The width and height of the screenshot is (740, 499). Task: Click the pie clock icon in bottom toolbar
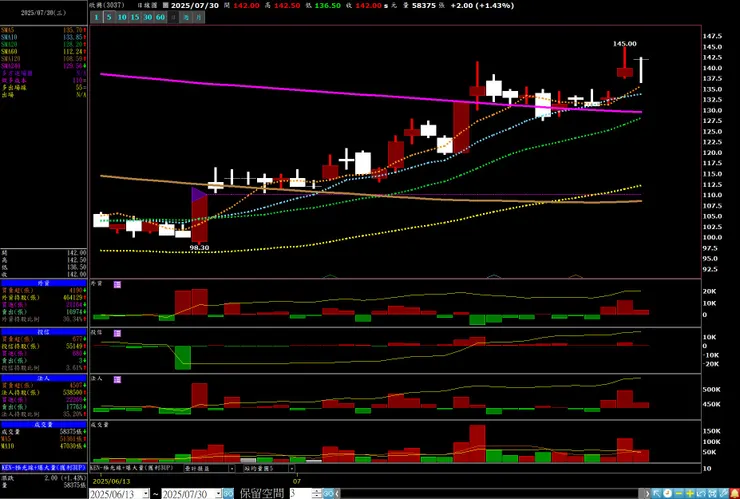click(x=668, y=493)
